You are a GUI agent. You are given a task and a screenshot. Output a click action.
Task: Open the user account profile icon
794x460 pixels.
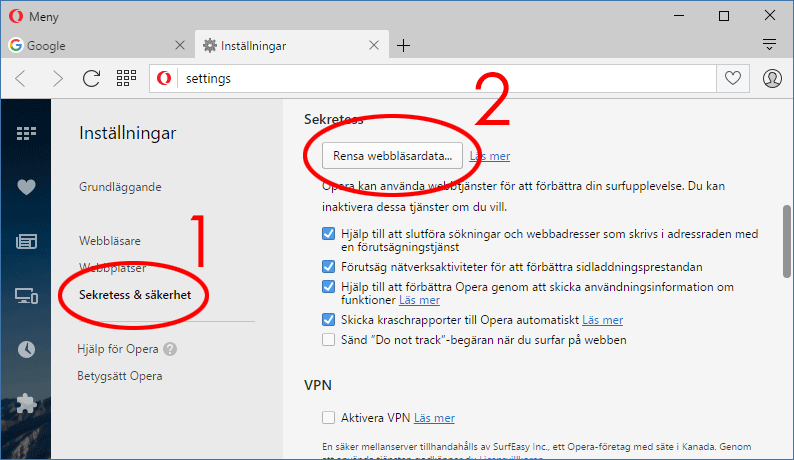point(771,78)
